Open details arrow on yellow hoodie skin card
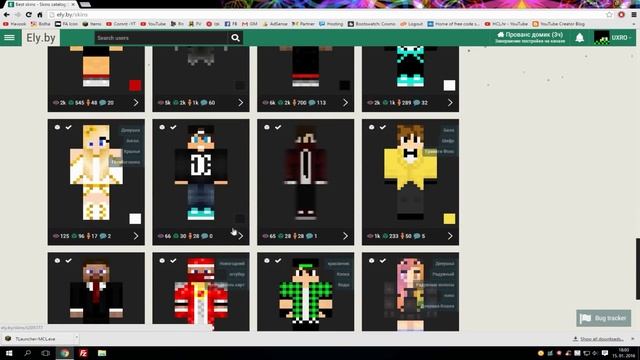 (x=450, y=236)
